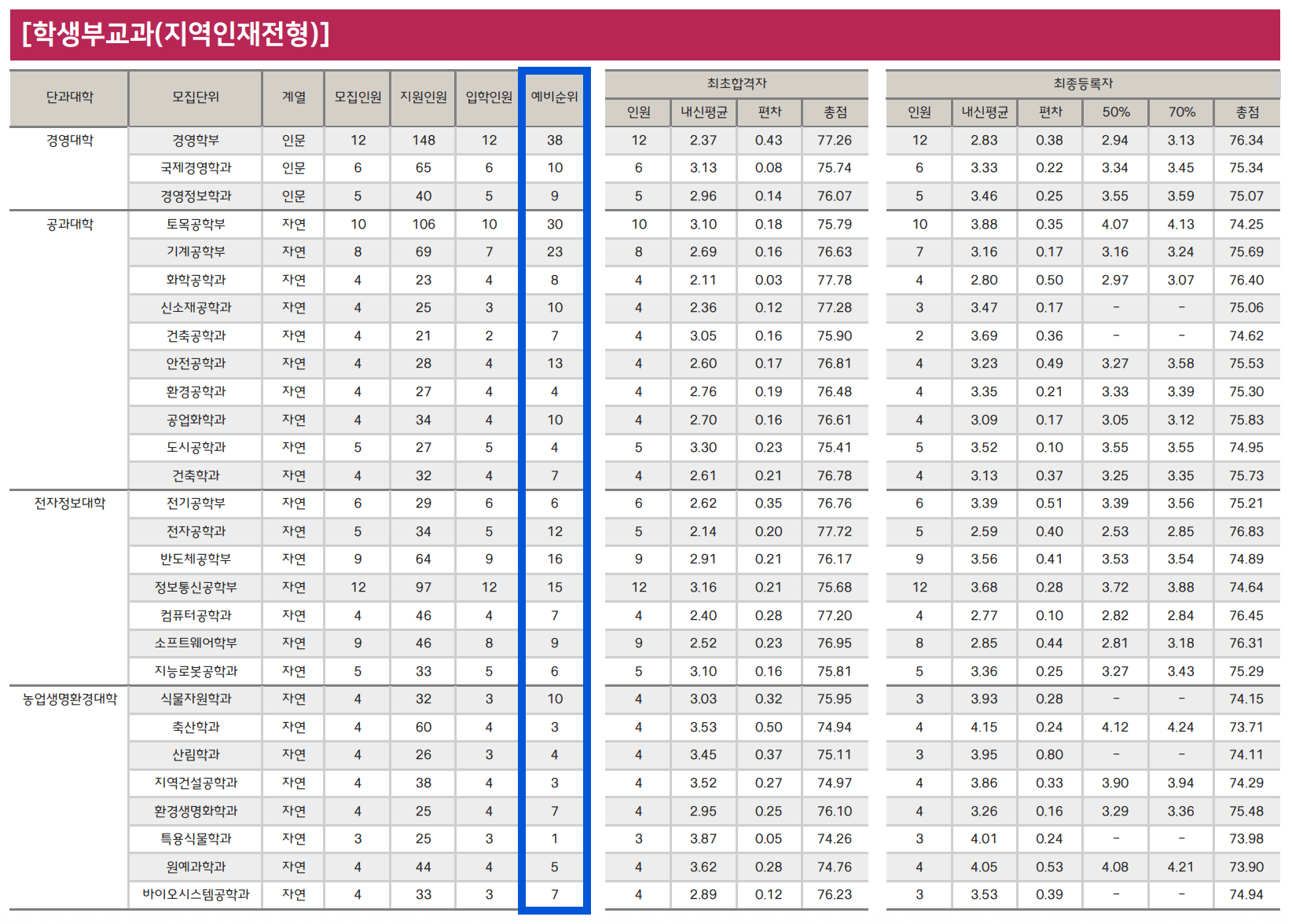Select the 공업화학과 row name

(x=196, y=420)
